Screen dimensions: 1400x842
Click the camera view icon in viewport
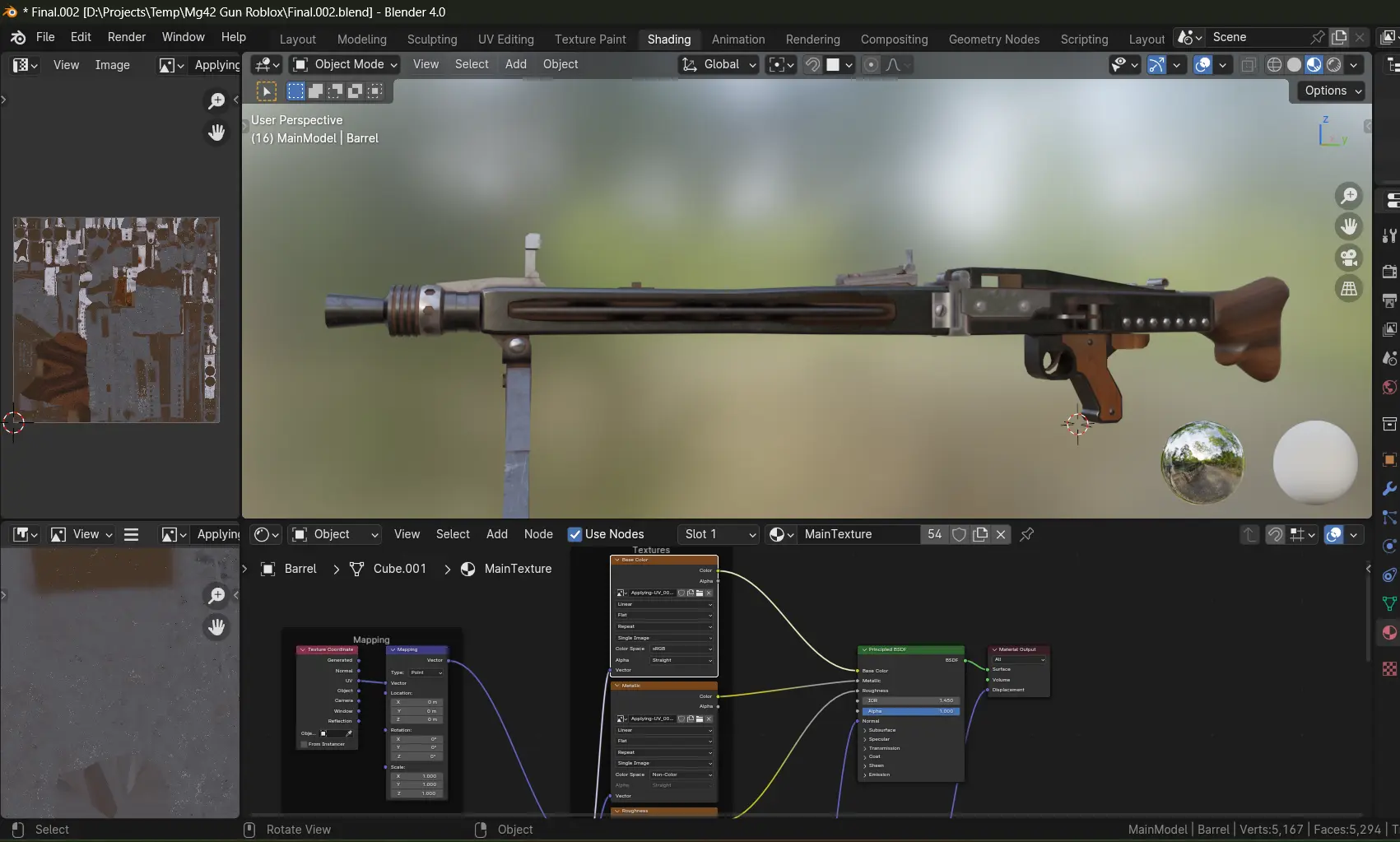point(1348,258)
